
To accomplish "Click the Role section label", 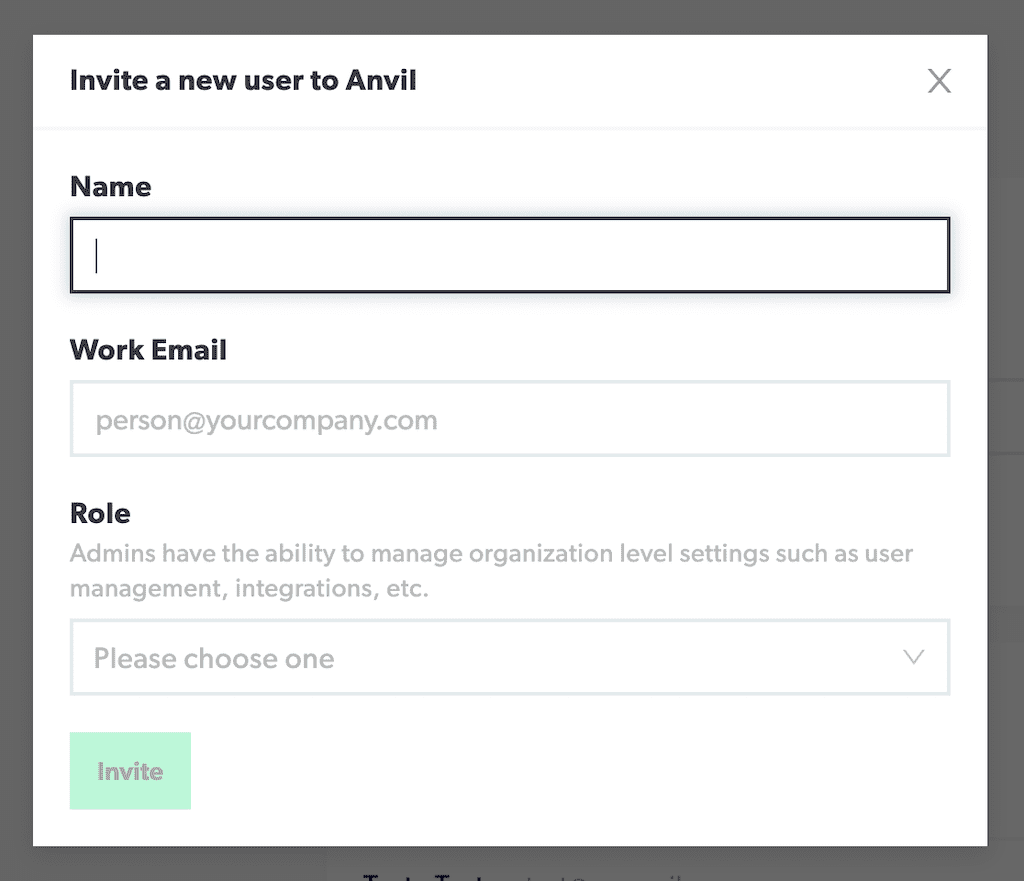I will pyautogui.click(x=100, y=514).
